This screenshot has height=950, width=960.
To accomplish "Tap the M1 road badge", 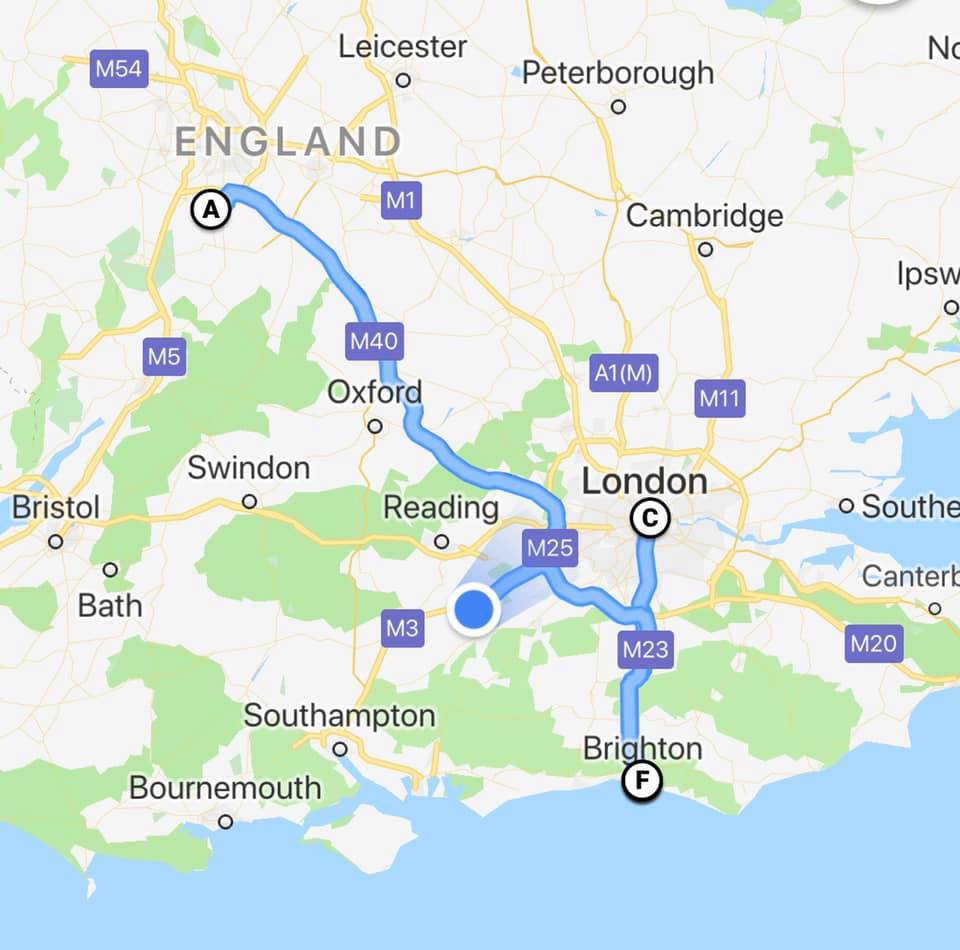I will click(x=401, y=200).
